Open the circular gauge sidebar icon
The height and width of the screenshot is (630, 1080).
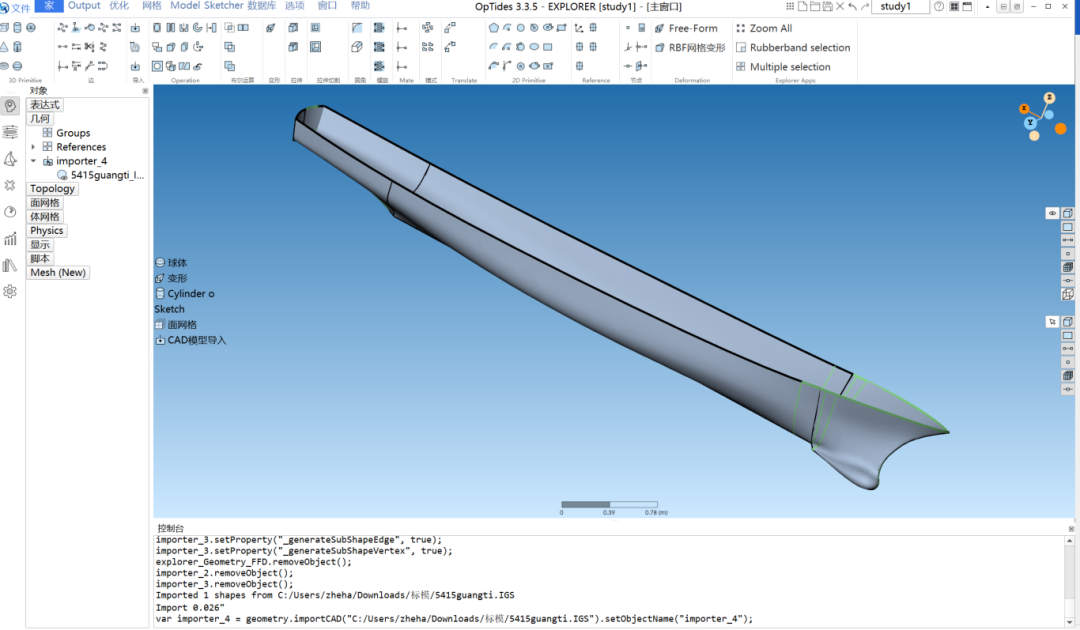10,211
